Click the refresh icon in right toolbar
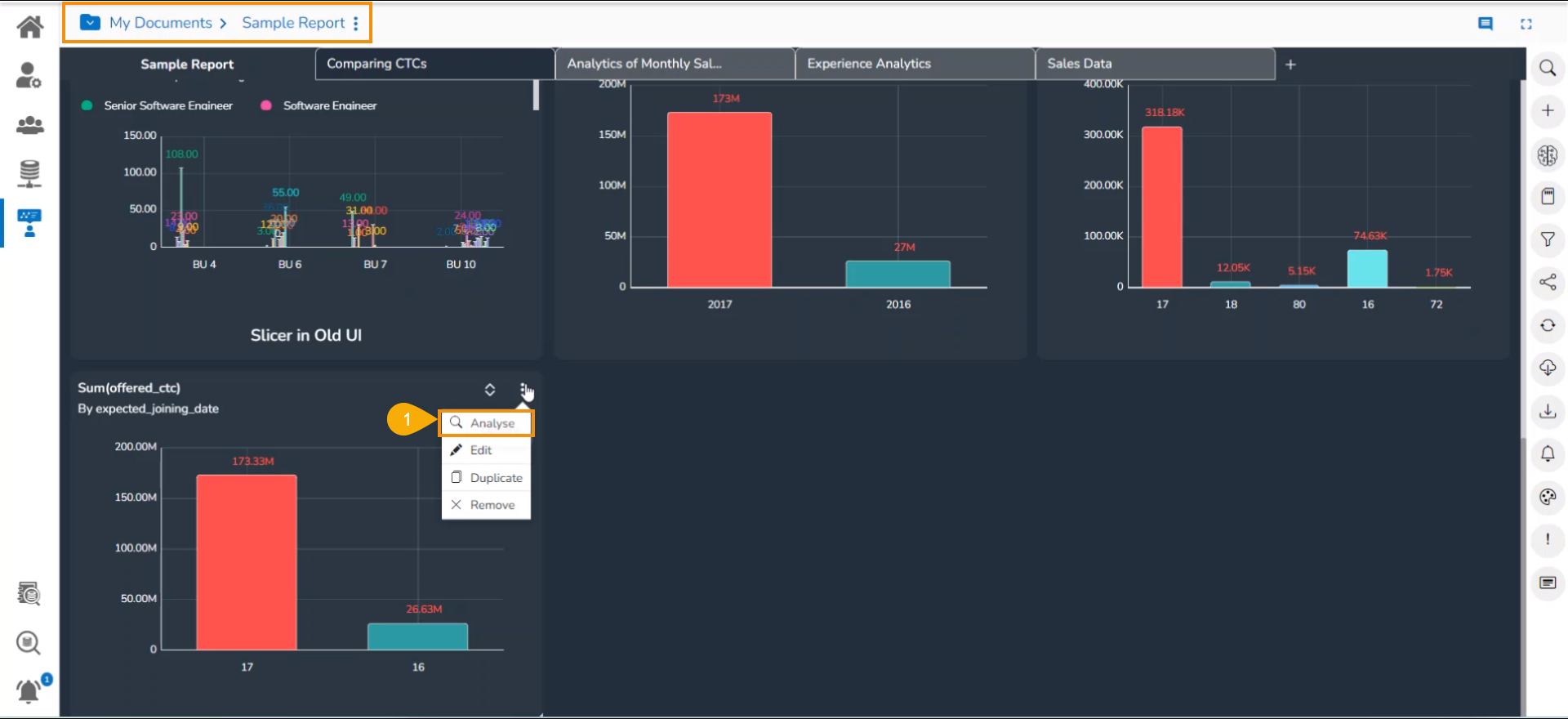This screenshot has height=719, width=1568. coord(1547,325)
